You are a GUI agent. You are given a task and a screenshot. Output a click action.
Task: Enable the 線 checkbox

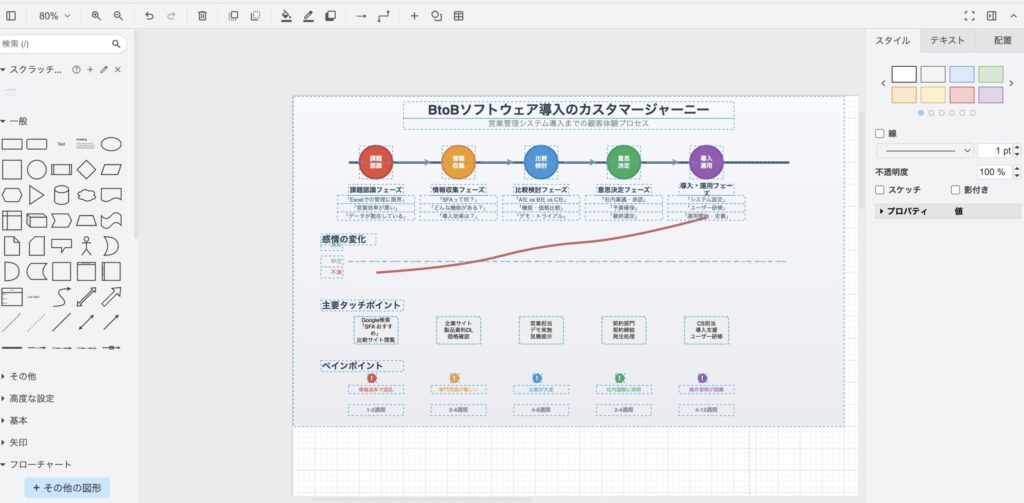(880, 133)
